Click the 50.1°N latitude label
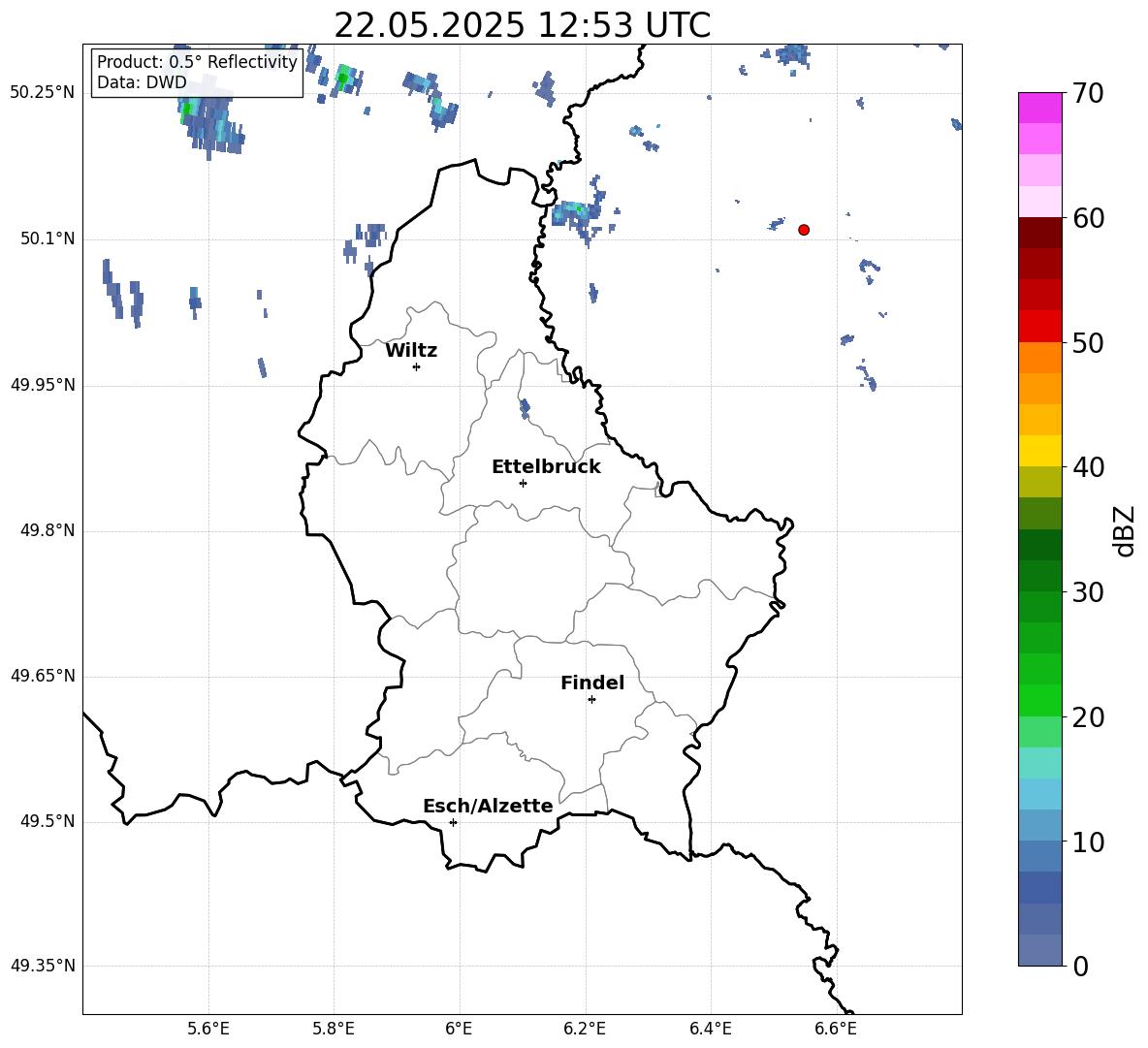This screenshot has height=1048, width=1148. [48, 239]
